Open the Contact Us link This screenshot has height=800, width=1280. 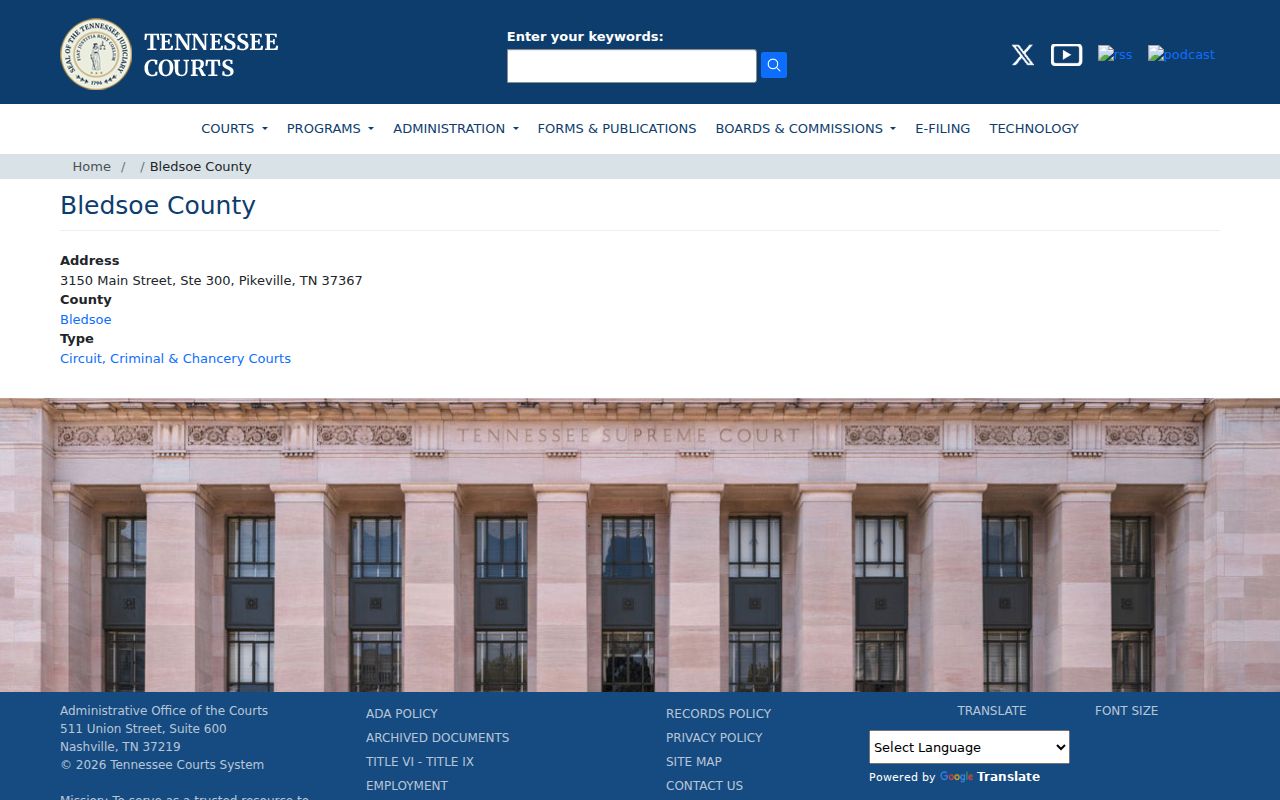coord(705,786)
